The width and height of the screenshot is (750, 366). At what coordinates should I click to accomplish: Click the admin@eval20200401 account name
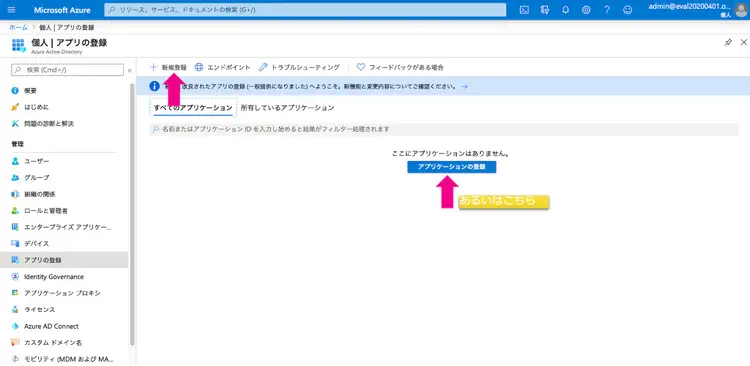pos(690,6)
